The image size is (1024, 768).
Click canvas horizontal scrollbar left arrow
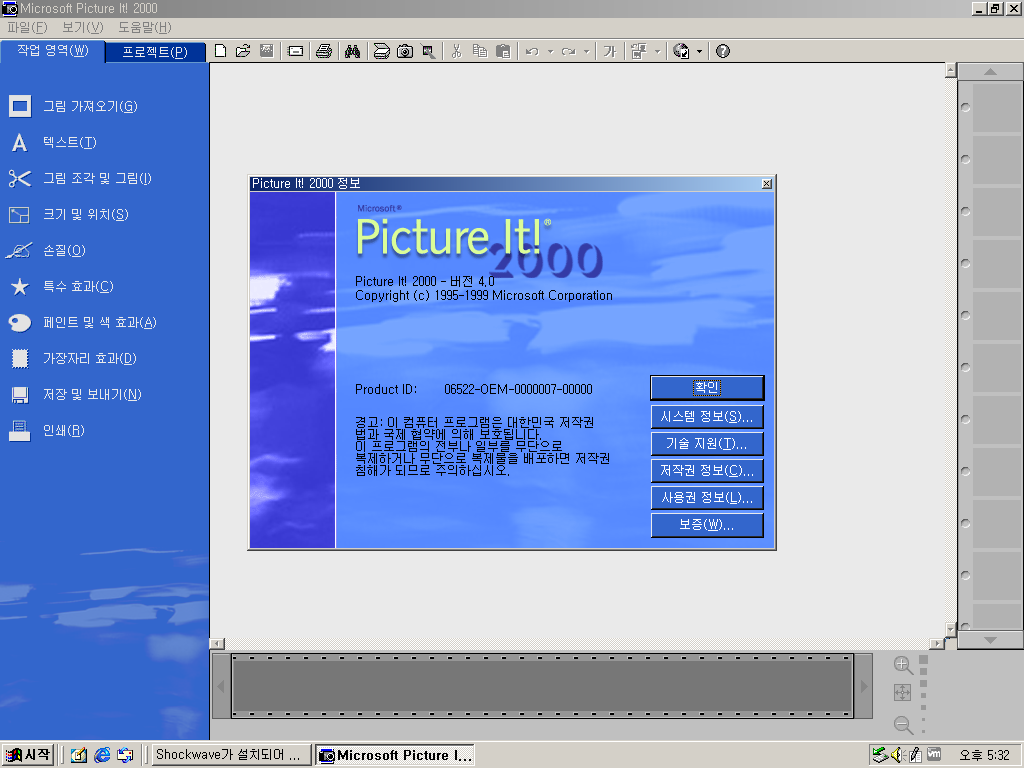click(x=217, y=643)
